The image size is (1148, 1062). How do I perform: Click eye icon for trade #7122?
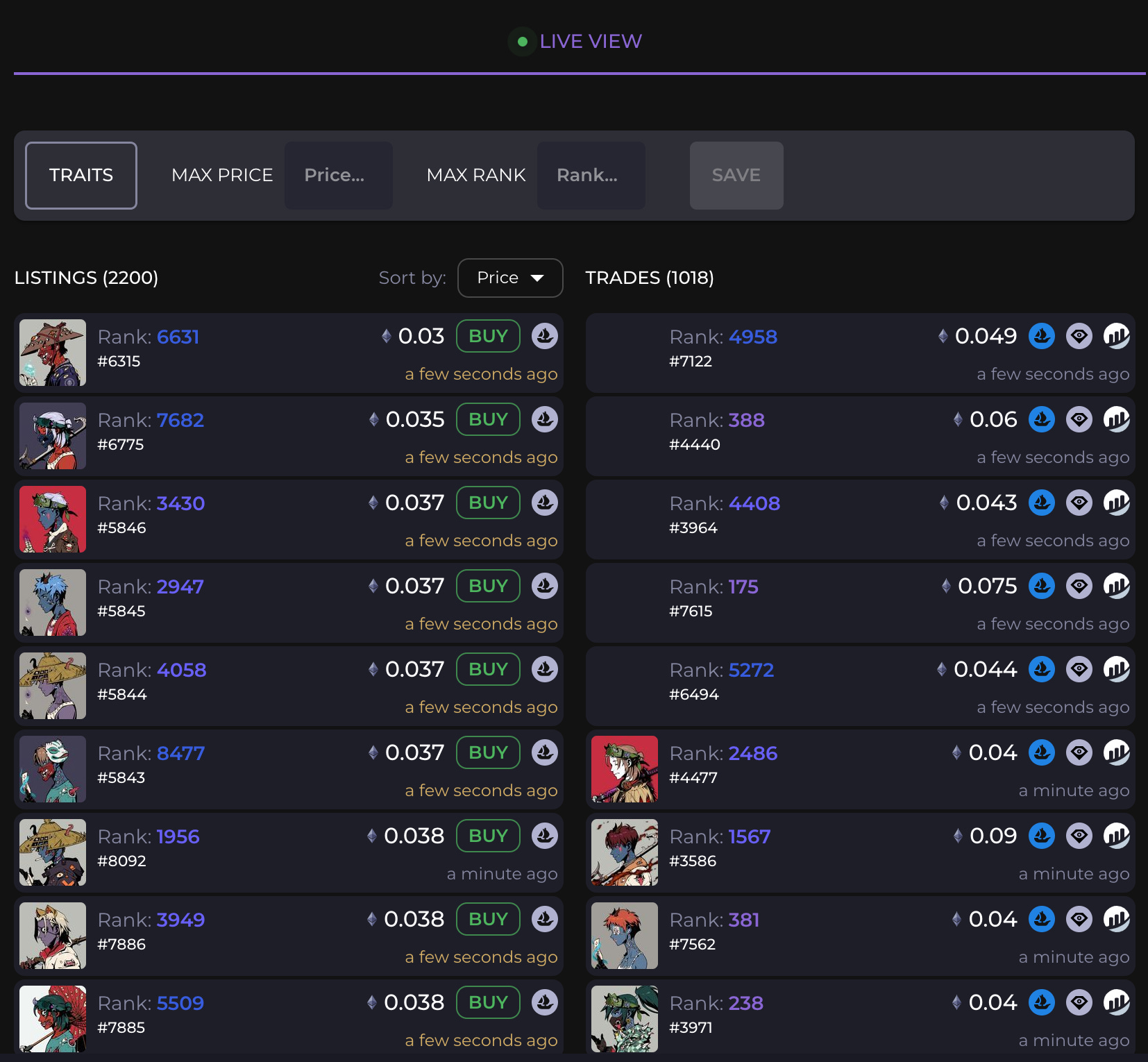tap(1079, 336)
